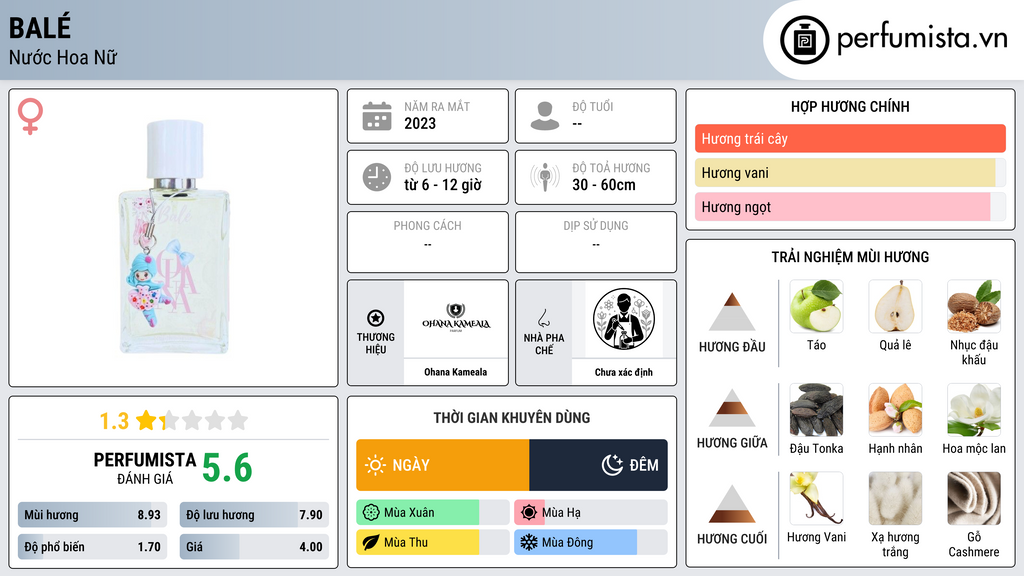Click the pink female gender symbol
Image resolution: width=1024 pixels, height=576 pixels.
coord(30,116)
